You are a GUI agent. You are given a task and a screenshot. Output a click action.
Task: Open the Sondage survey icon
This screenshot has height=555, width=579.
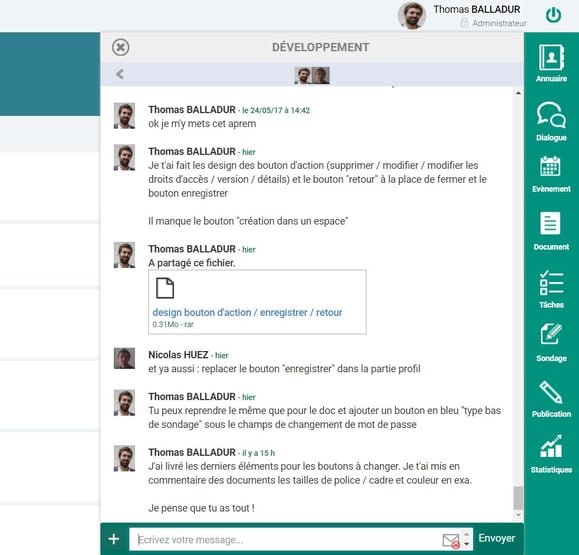(551, 343)
